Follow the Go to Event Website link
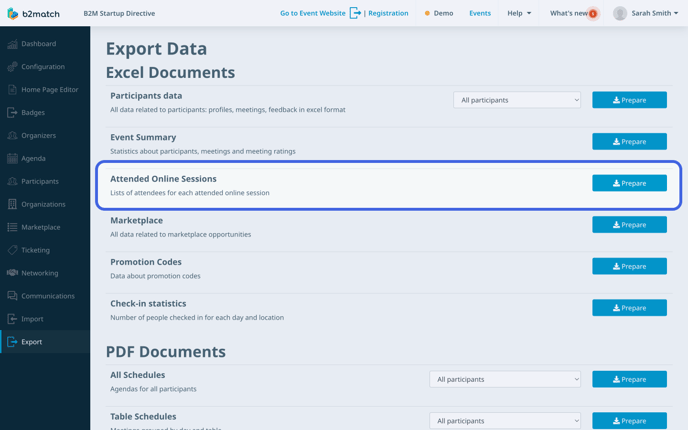 (312, 13)
